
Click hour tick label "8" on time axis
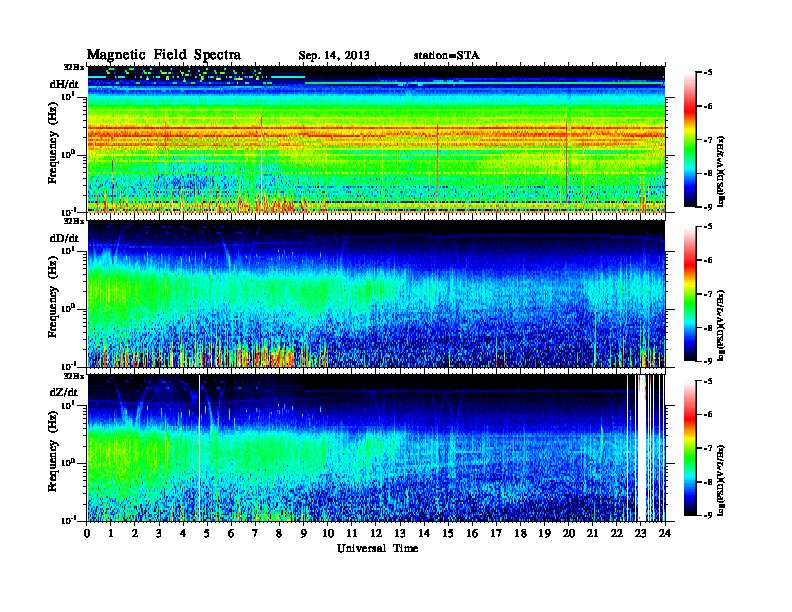coord(279,533)
